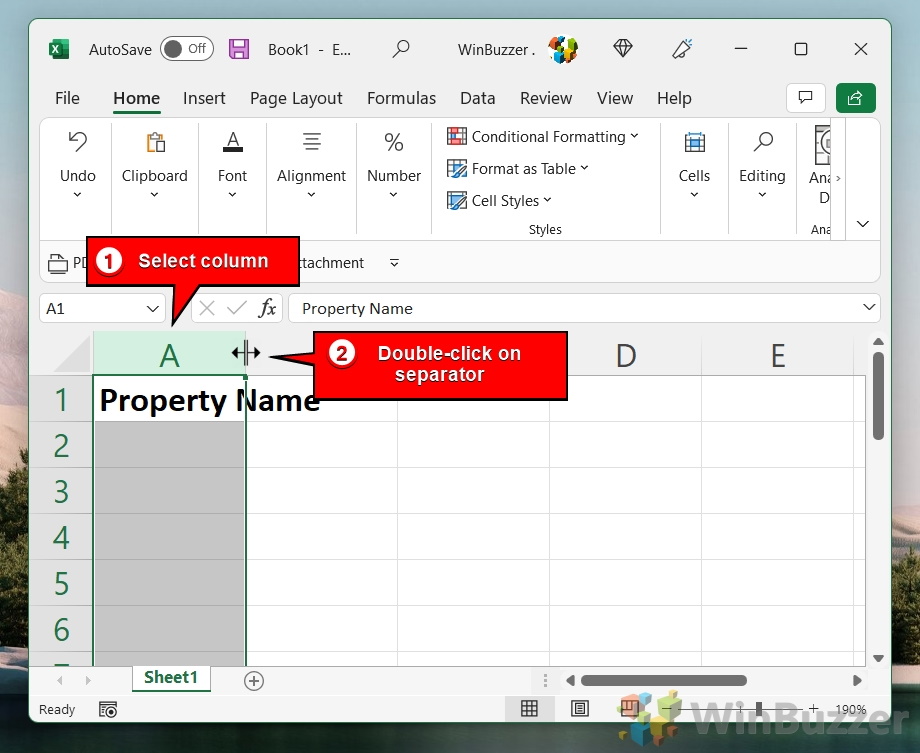Select row 3 header
Image resolution: width=920 pixels, height=753 pixels.
61,491
